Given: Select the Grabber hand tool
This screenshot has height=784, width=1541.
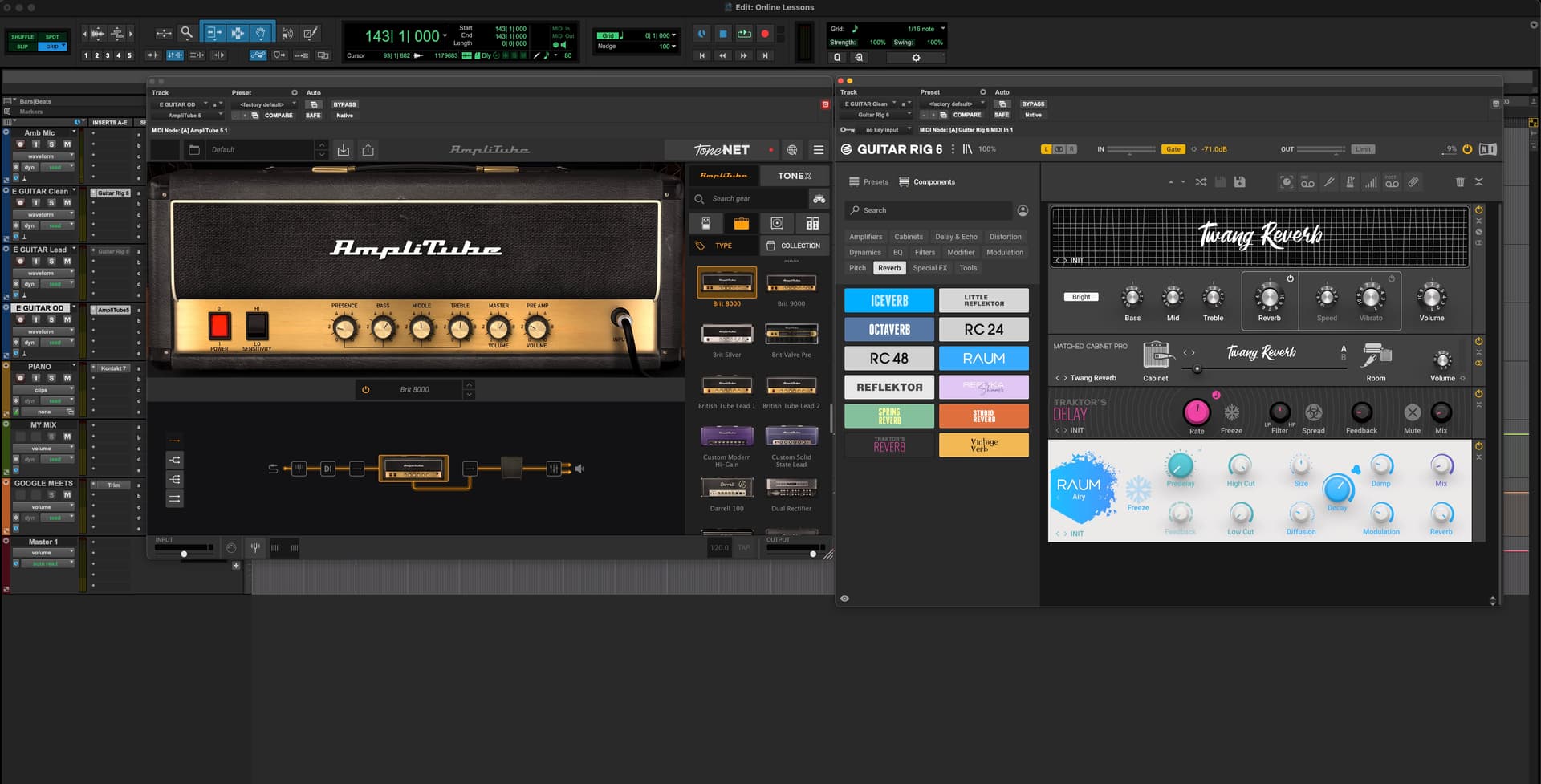Looking at the screenshot, I should point(261,33).
